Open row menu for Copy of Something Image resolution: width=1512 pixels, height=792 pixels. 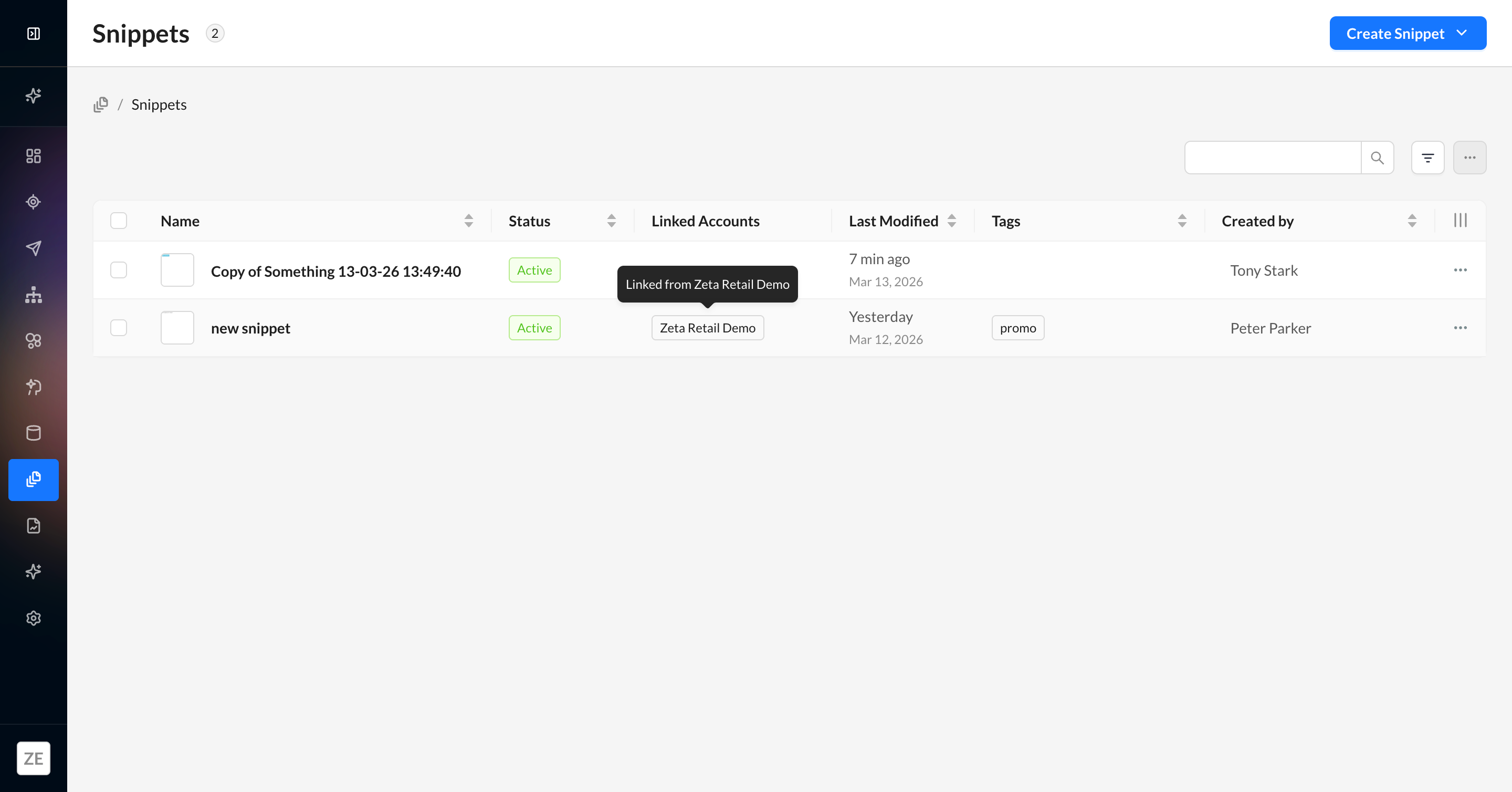point(1459,270)
